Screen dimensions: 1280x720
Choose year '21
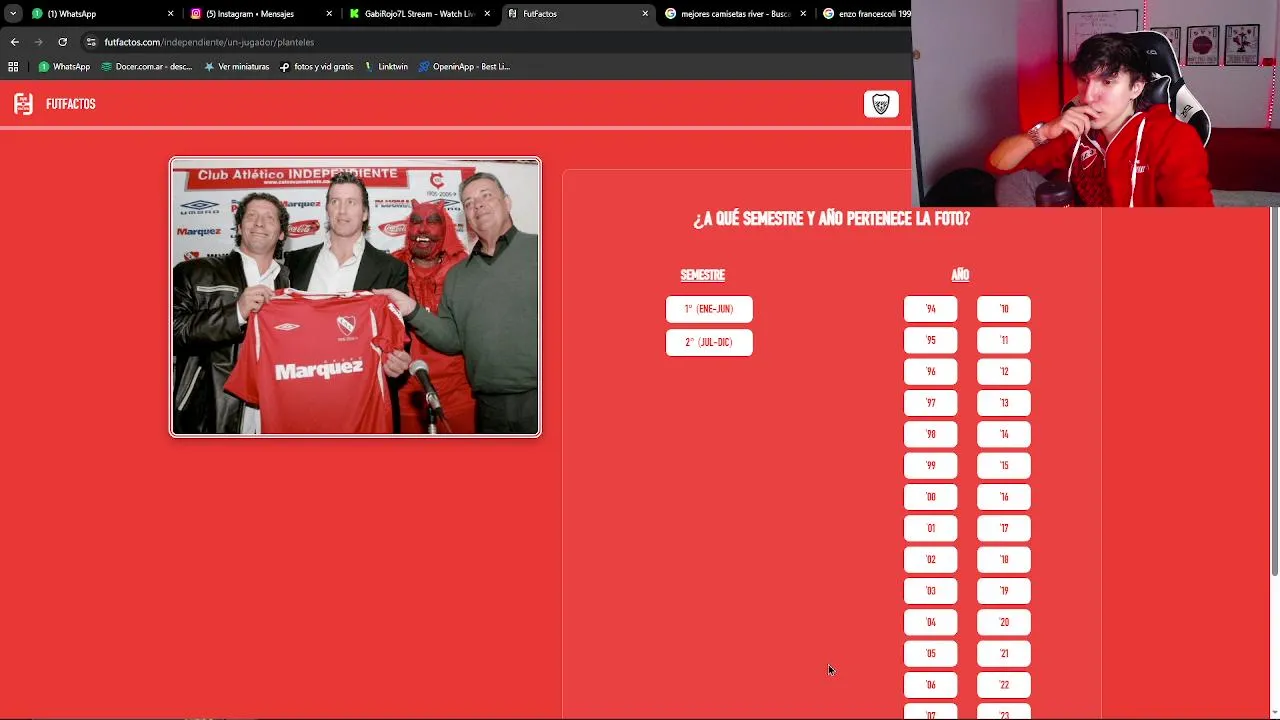click(x=1004, y=653)
